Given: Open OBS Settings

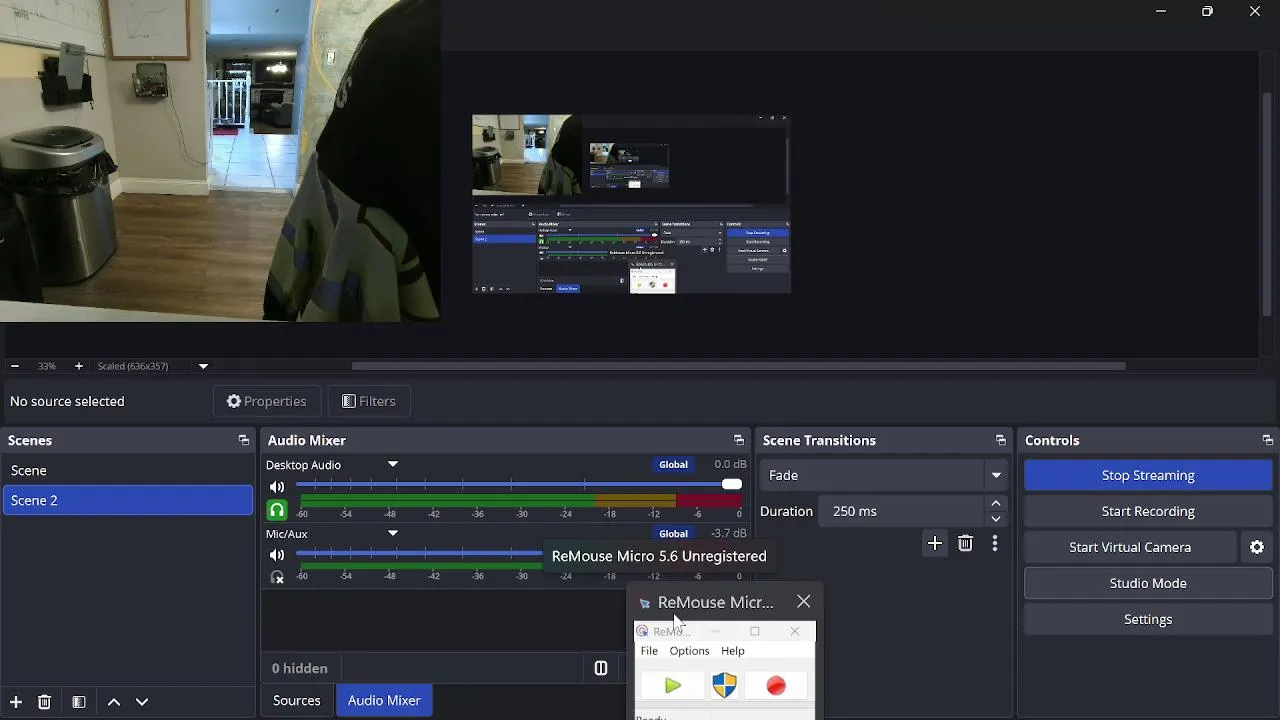Looking at the screenshot, I should (x=1148, y=619).
